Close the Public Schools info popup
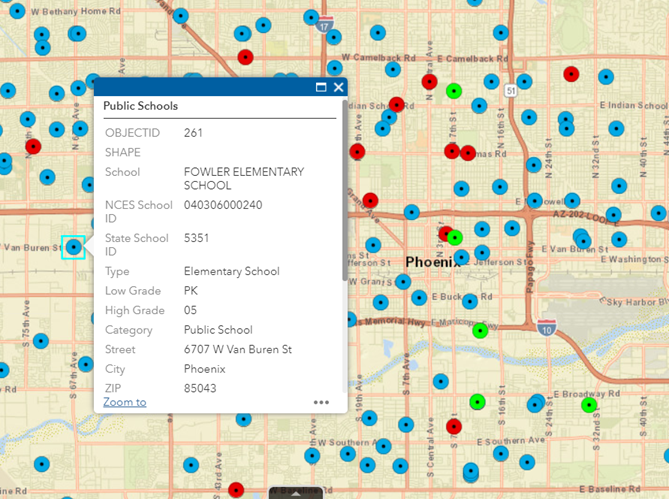Image resolution: width=669 pixels, height=499 pixels. point(338,88)
